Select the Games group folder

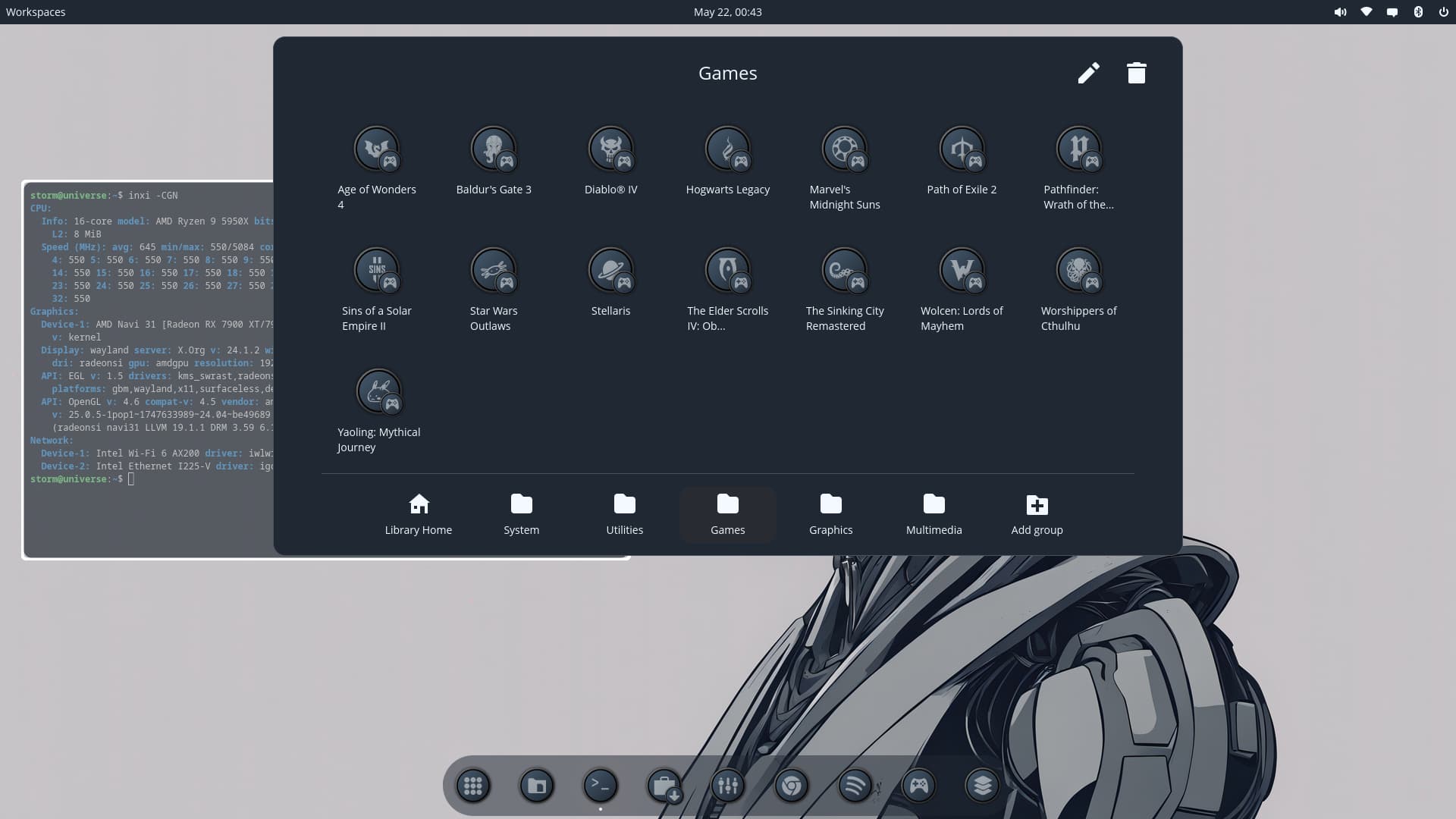728,515
